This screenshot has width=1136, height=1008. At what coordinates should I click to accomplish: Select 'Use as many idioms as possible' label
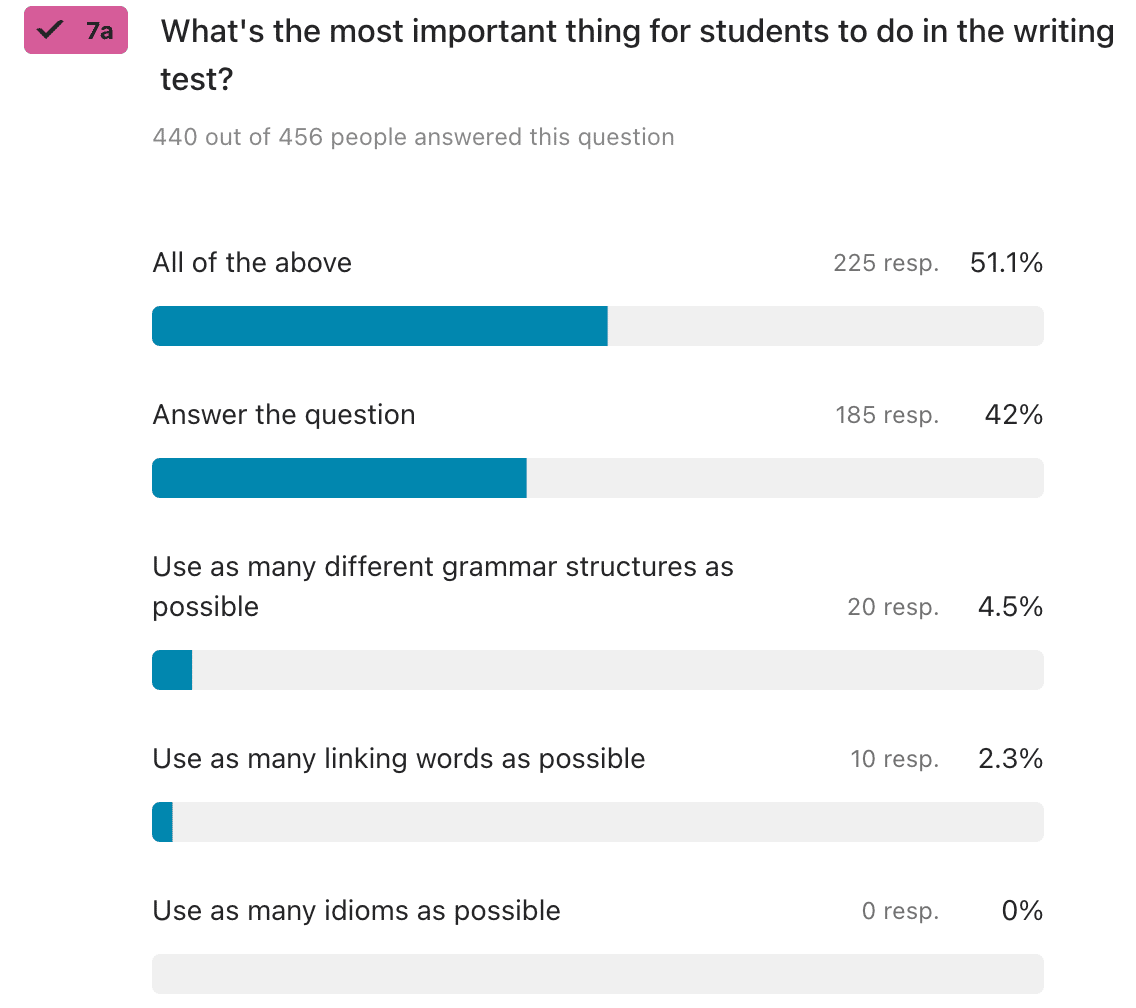click(x=356, y=911)
